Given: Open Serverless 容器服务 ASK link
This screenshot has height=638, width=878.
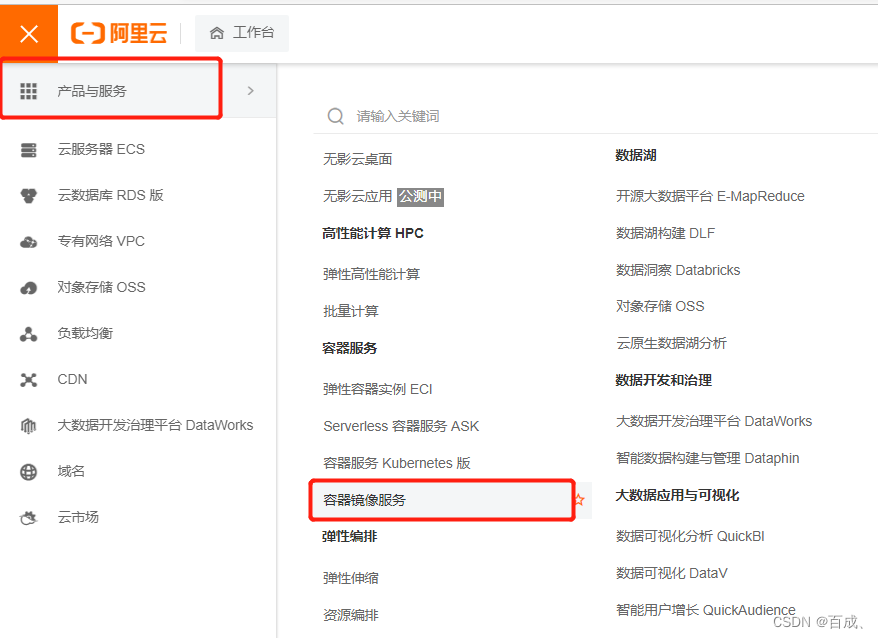Looking at the screenshot, I should (x=401, y=426).
